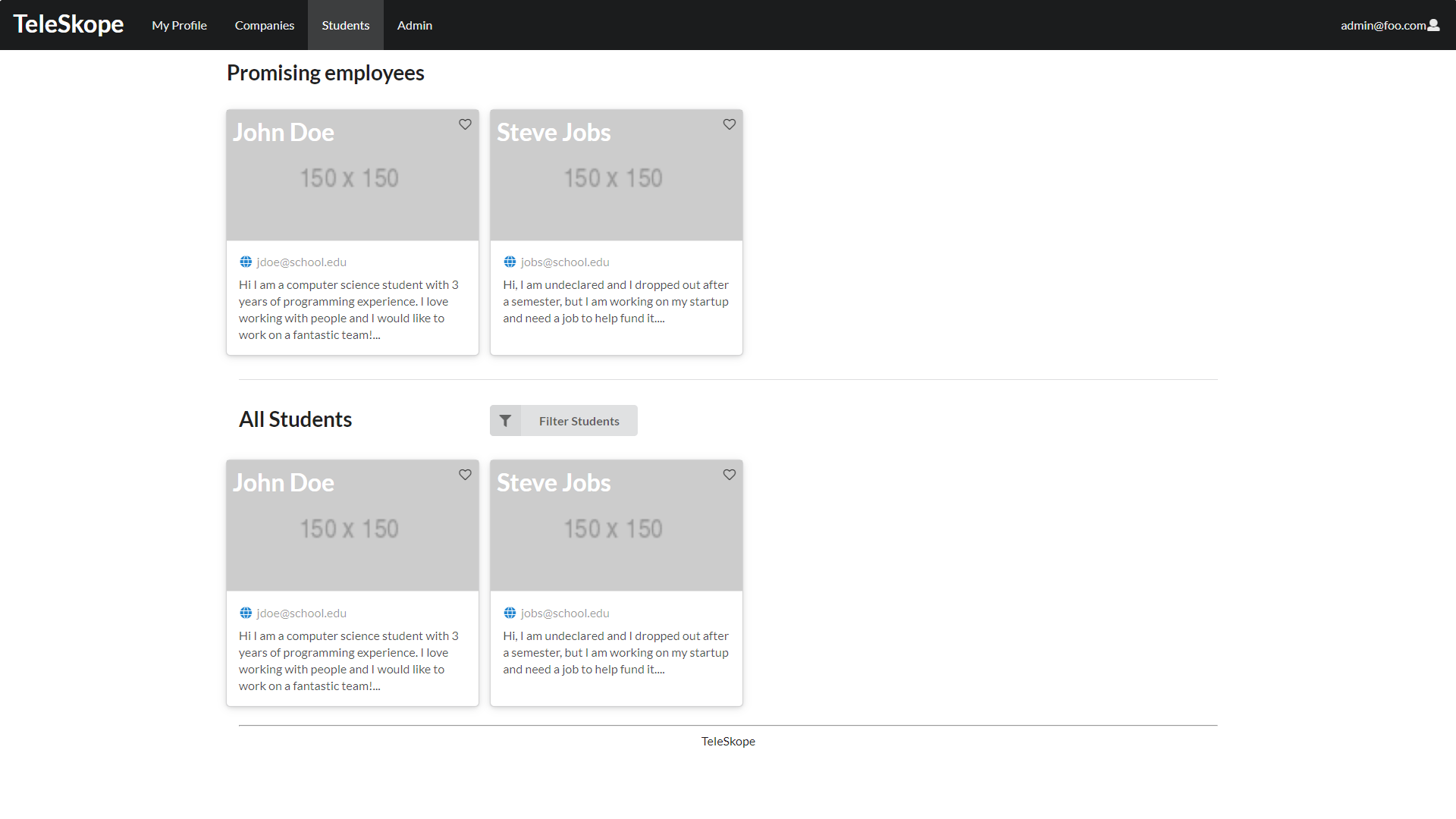This screenshot has height=819, width=1456.
Task: Favorite Steve Jobs under All Students
Action: 729,475
